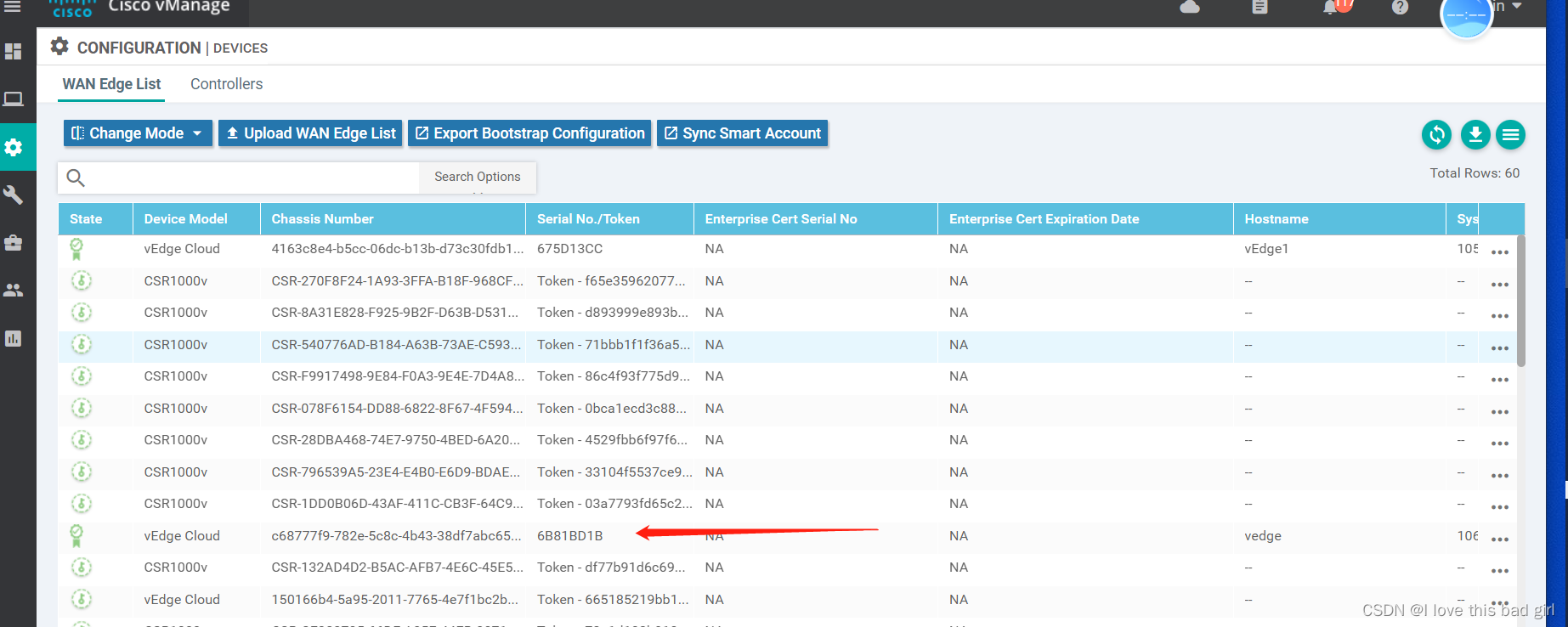Viewport: 1568px width, 627px height.
Task: Click the table vertical scrollbar
Action: pos(1520,302)
